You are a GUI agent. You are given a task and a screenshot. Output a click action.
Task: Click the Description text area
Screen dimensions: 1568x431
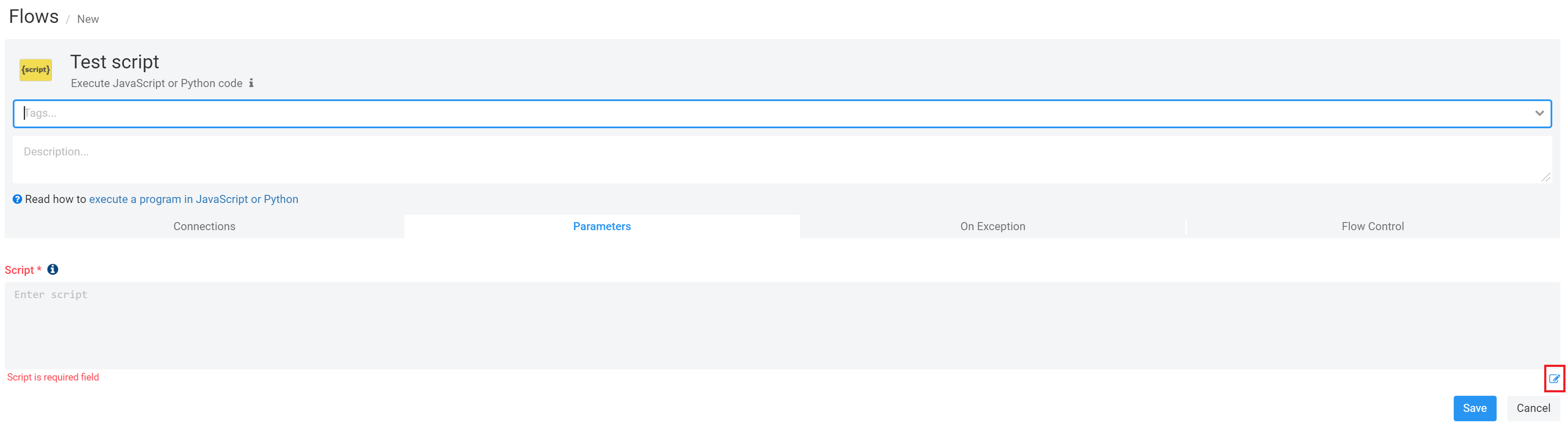782,160
